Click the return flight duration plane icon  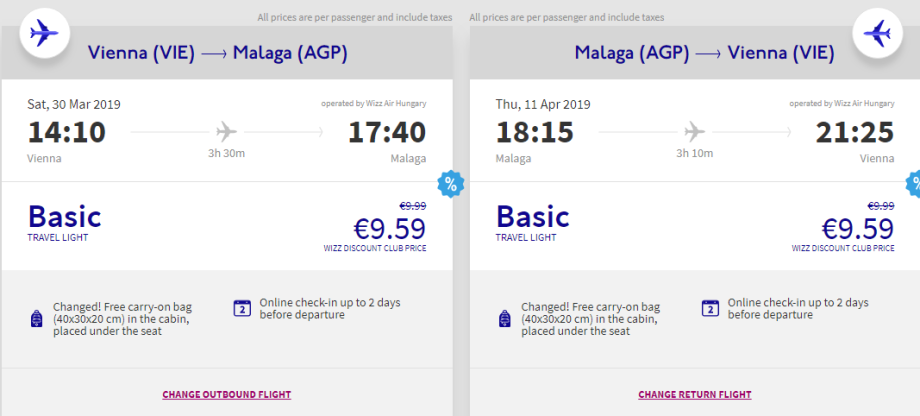[695, 131]
